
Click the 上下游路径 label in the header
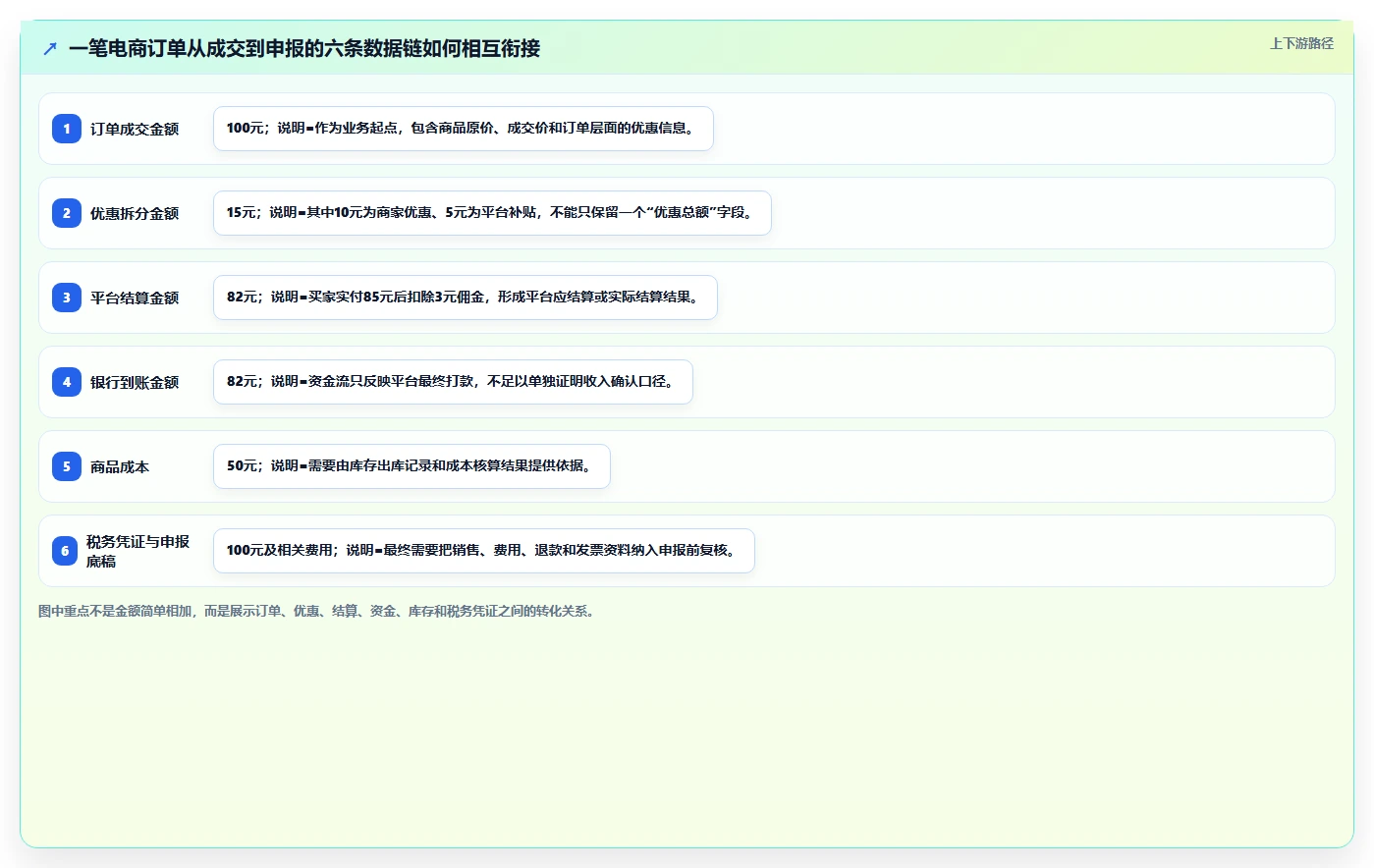pyautogui.click(x=1301, y=43)
